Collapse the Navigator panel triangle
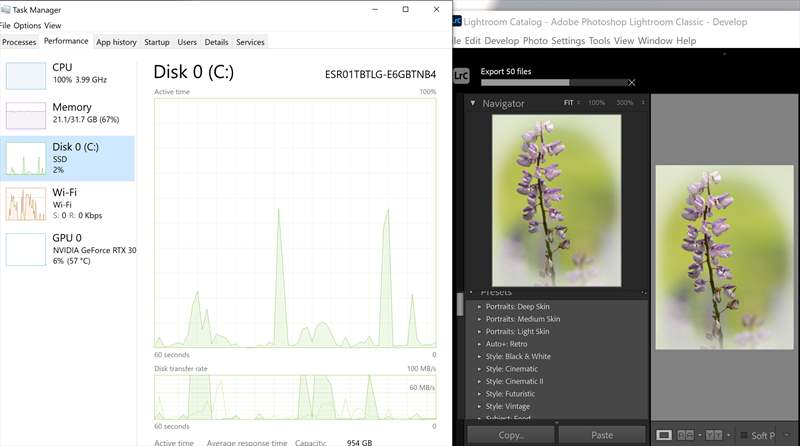Viewport: 800px width, 446px height. tap(473, 103)
